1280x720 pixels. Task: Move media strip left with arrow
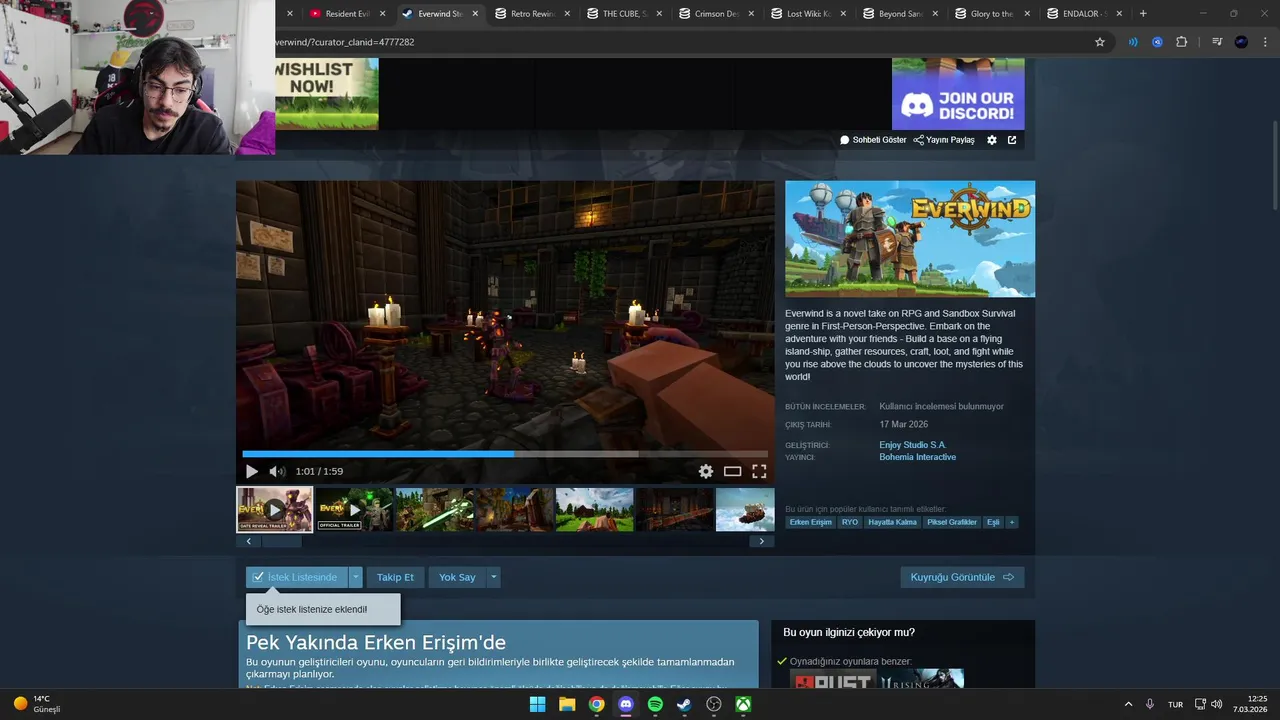(248, 541)
